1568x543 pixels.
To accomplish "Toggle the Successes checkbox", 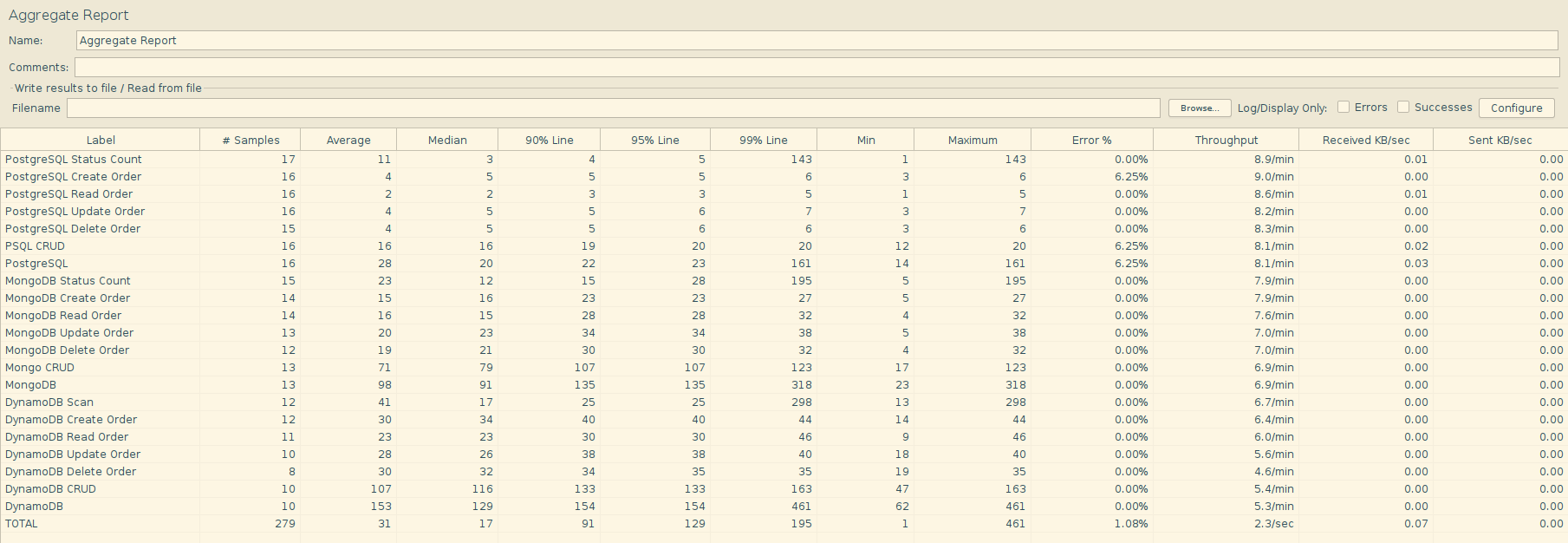I will 1403,107.
